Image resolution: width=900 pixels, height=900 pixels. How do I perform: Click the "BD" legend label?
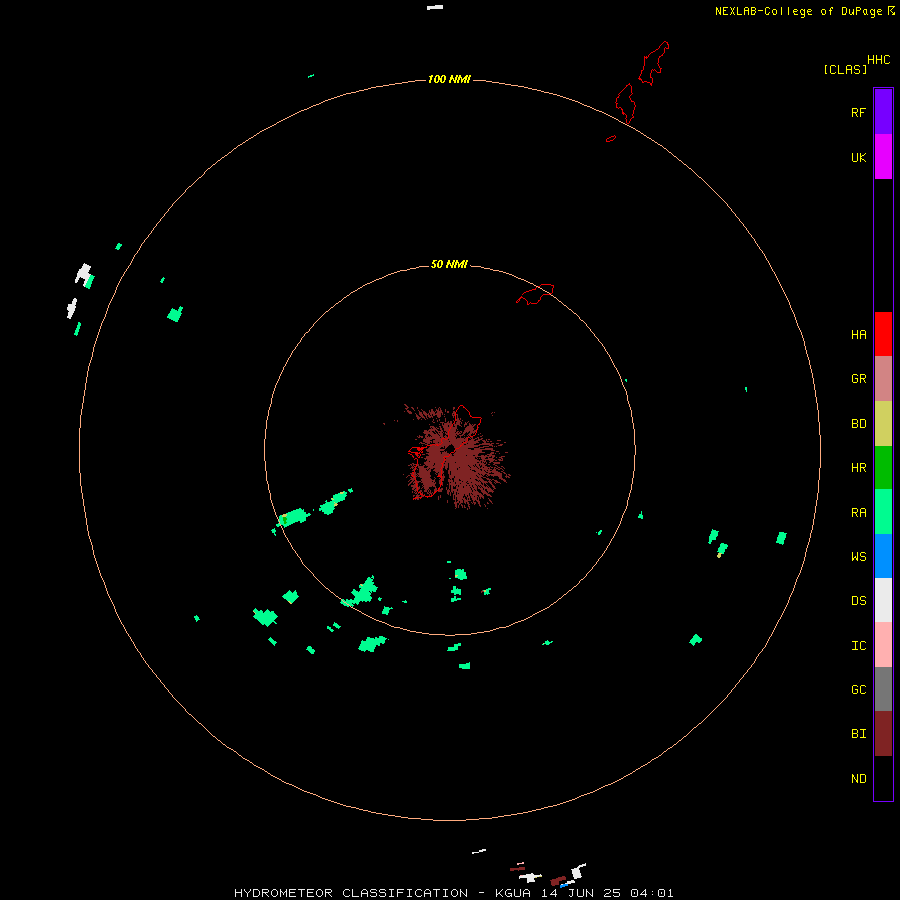(859, 424)
